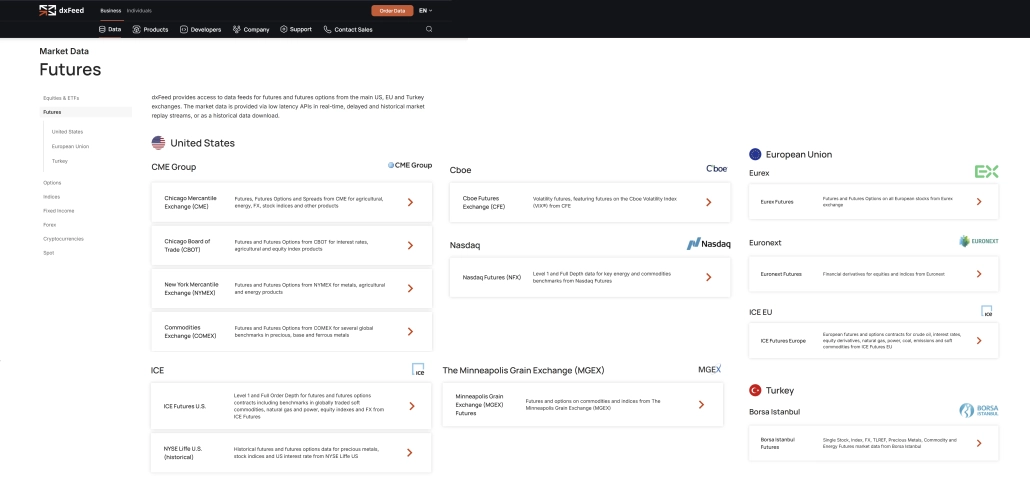Click the Eurex EX logo

click(986, 172)
